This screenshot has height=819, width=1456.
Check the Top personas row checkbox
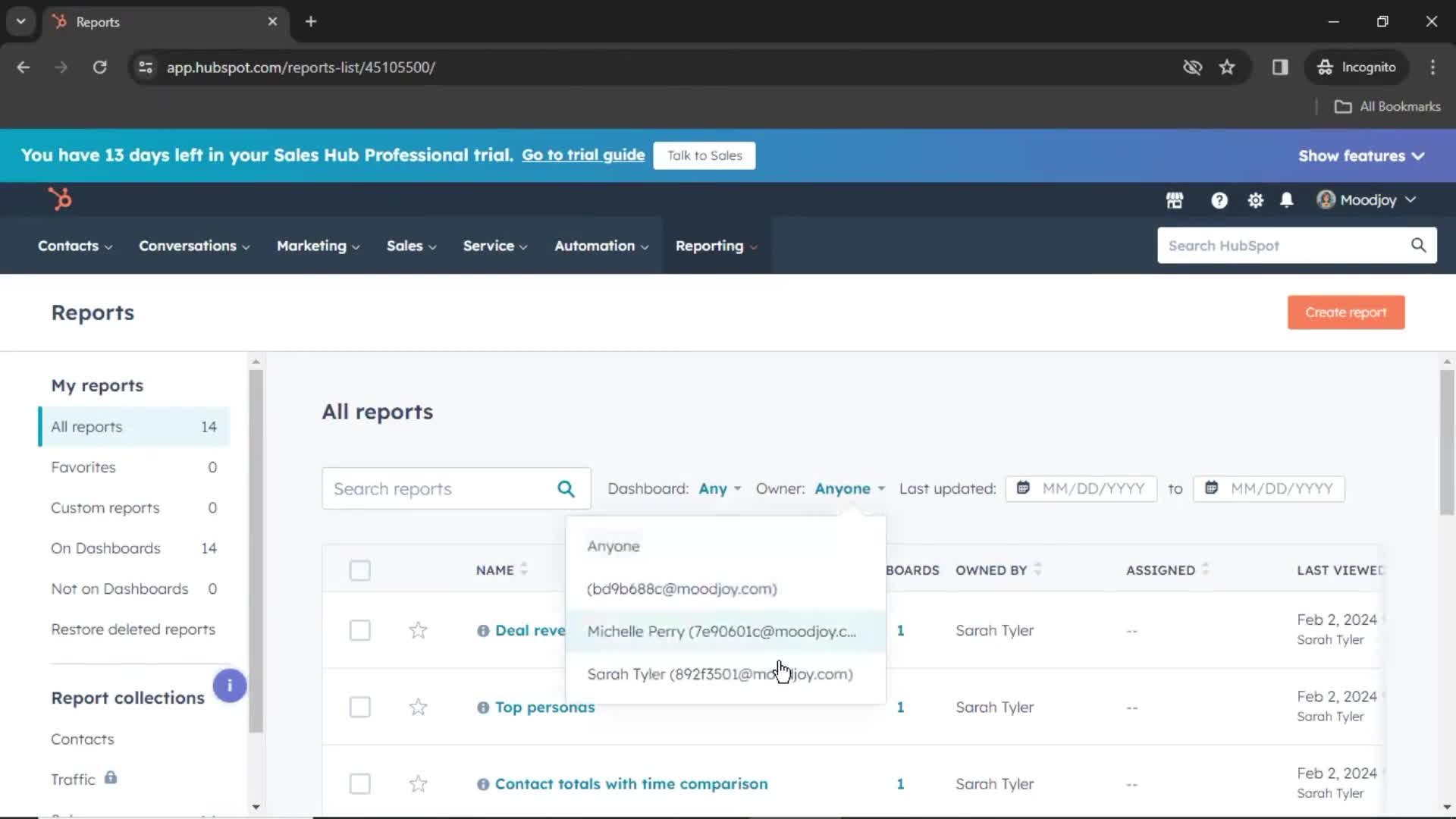point(360,707)
